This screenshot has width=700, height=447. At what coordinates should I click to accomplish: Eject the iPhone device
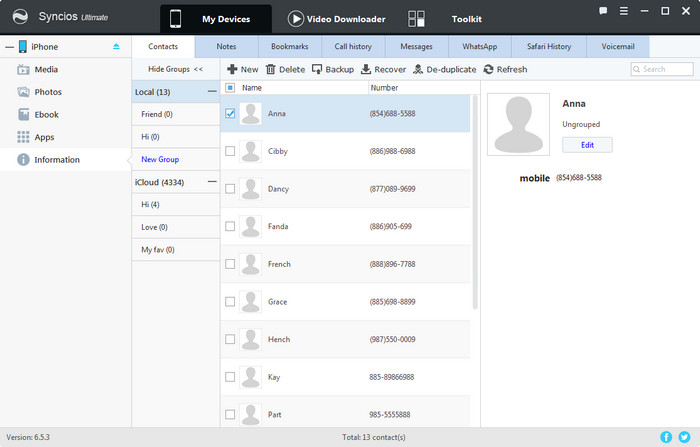tap(116, 46)
